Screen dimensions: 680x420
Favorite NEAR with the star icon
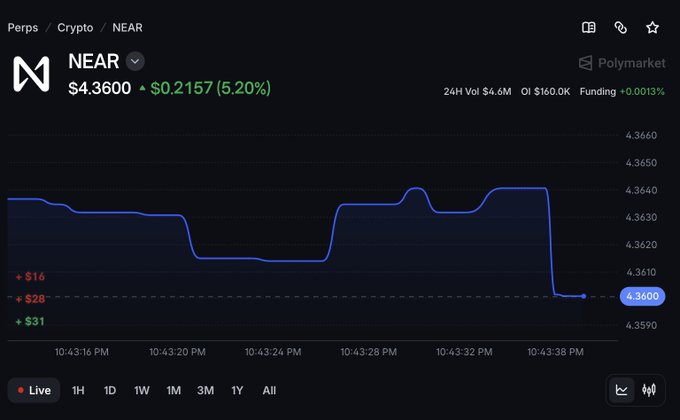point(652,28)
